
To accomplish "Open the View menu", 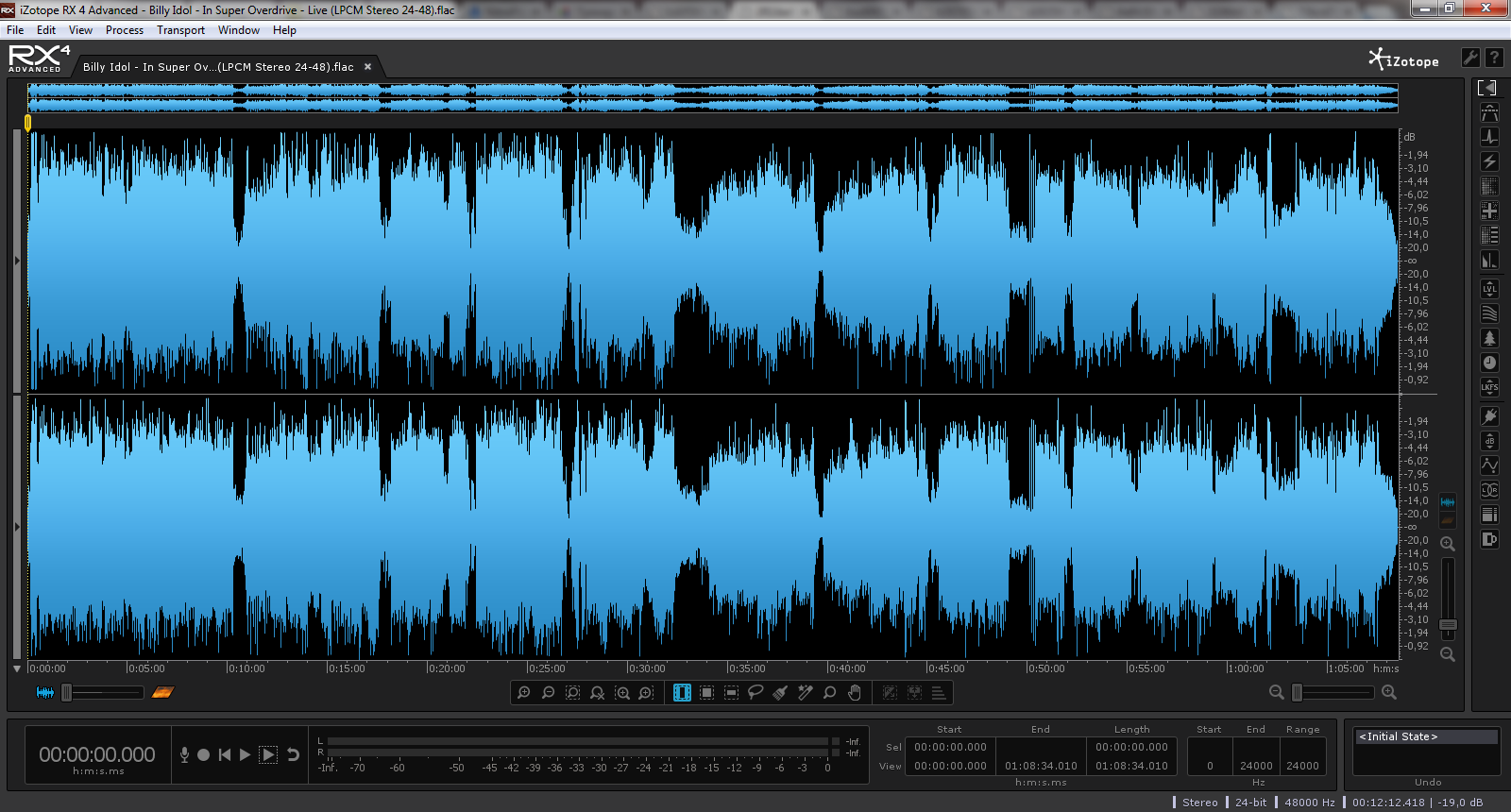I will [x=80, y=30].
